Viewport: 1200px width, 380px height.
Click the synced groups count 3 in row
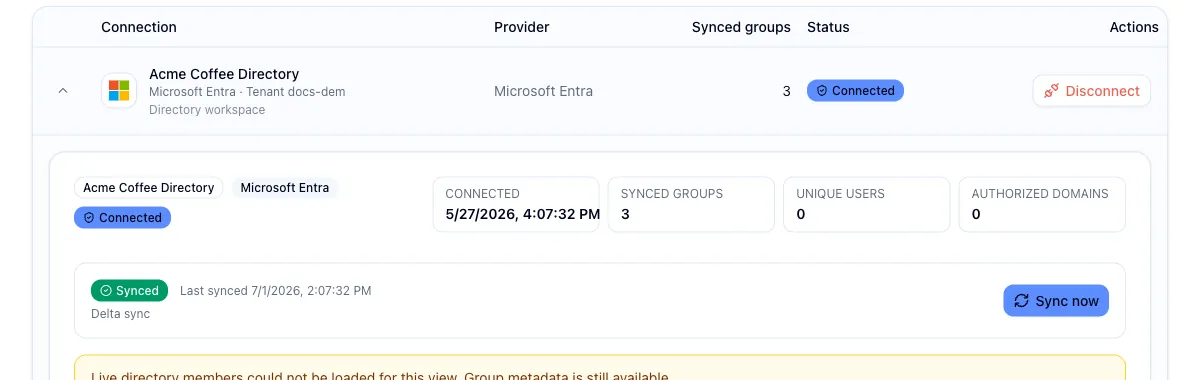click(786, 91)
